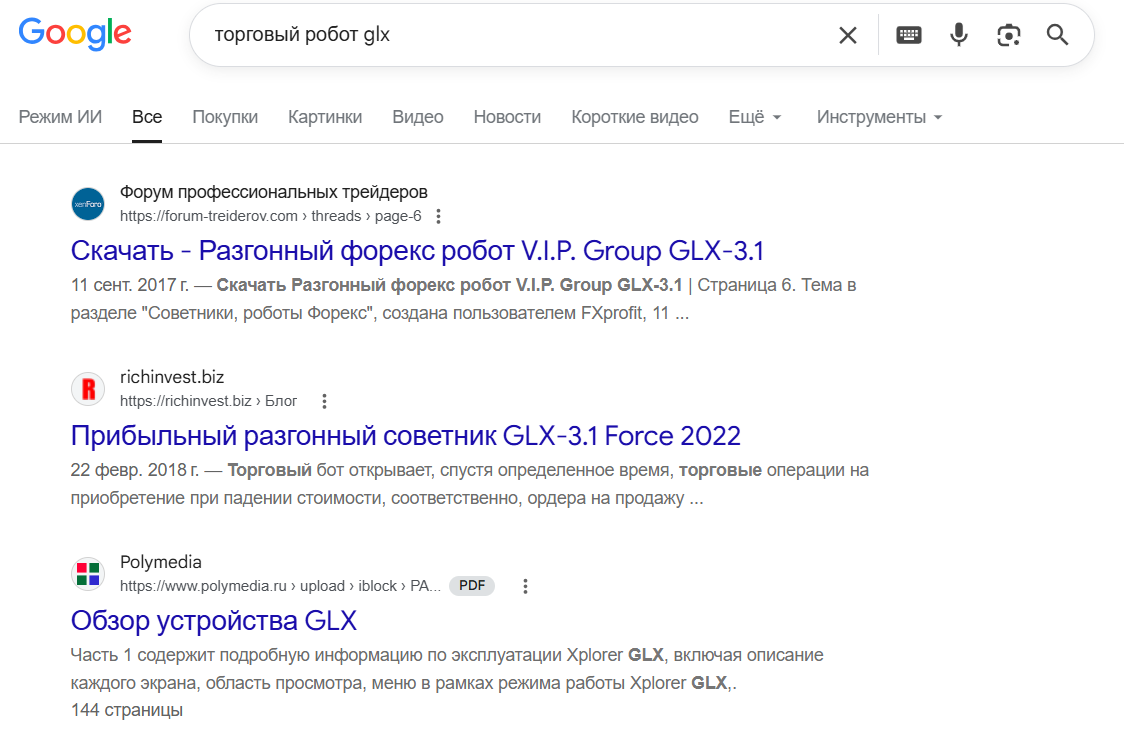The image size is (1124, 739).
Task: Open options menu for richinvest.biz result
Action: tap(325, 401)
